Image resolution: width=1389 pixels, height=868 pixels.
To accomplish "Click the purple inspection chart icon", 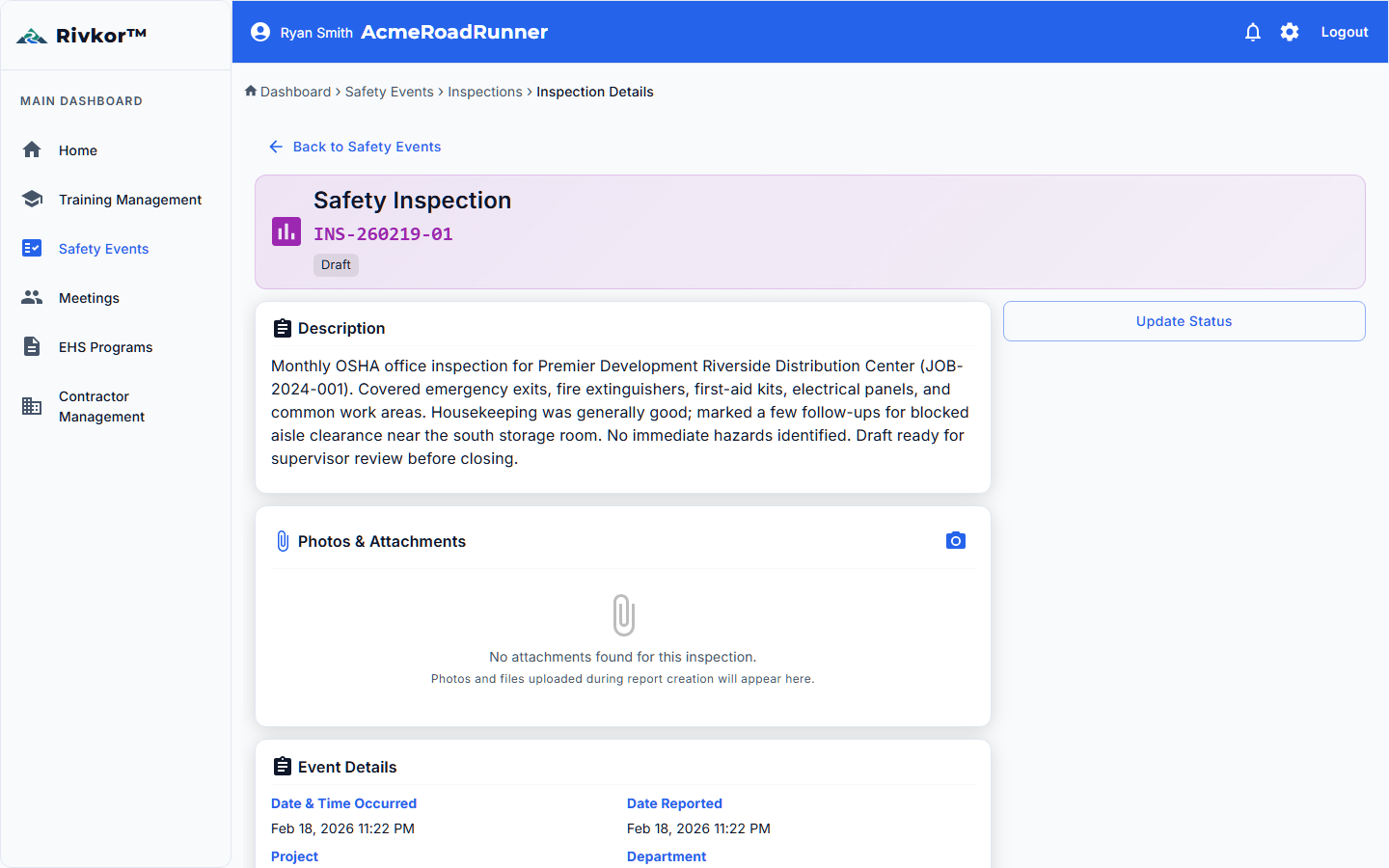I will pyautogui.click(x=286, y=231).
